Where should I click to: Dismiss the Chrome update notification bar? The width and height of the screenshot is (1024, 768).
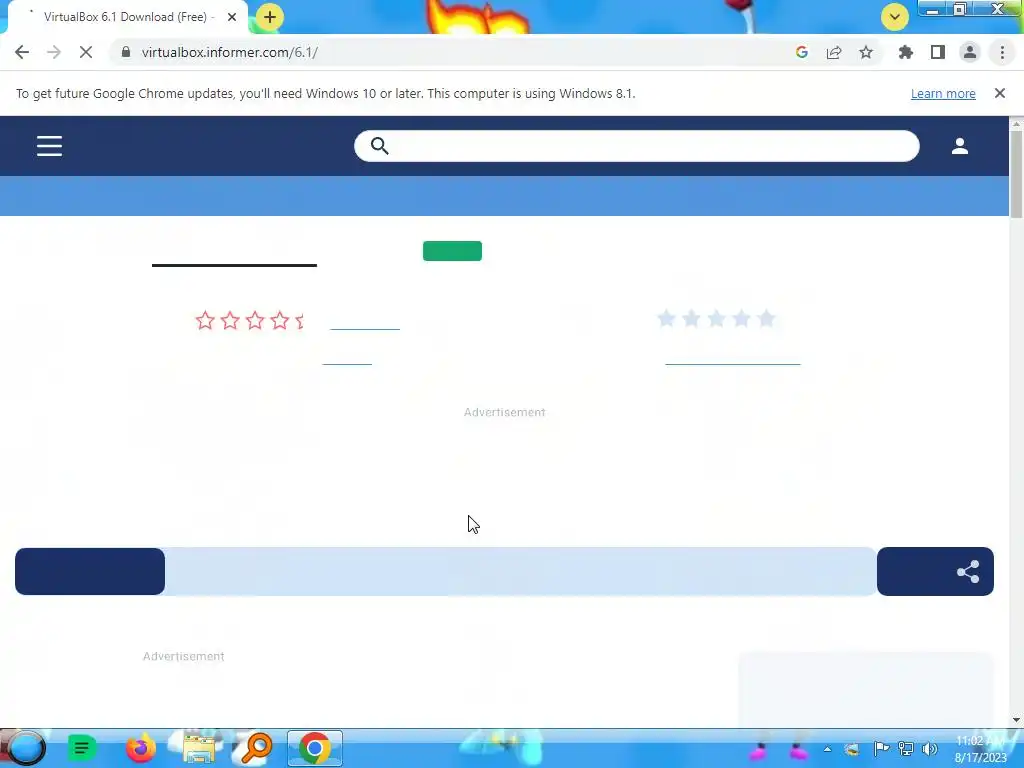click(x=1000, y=93)
